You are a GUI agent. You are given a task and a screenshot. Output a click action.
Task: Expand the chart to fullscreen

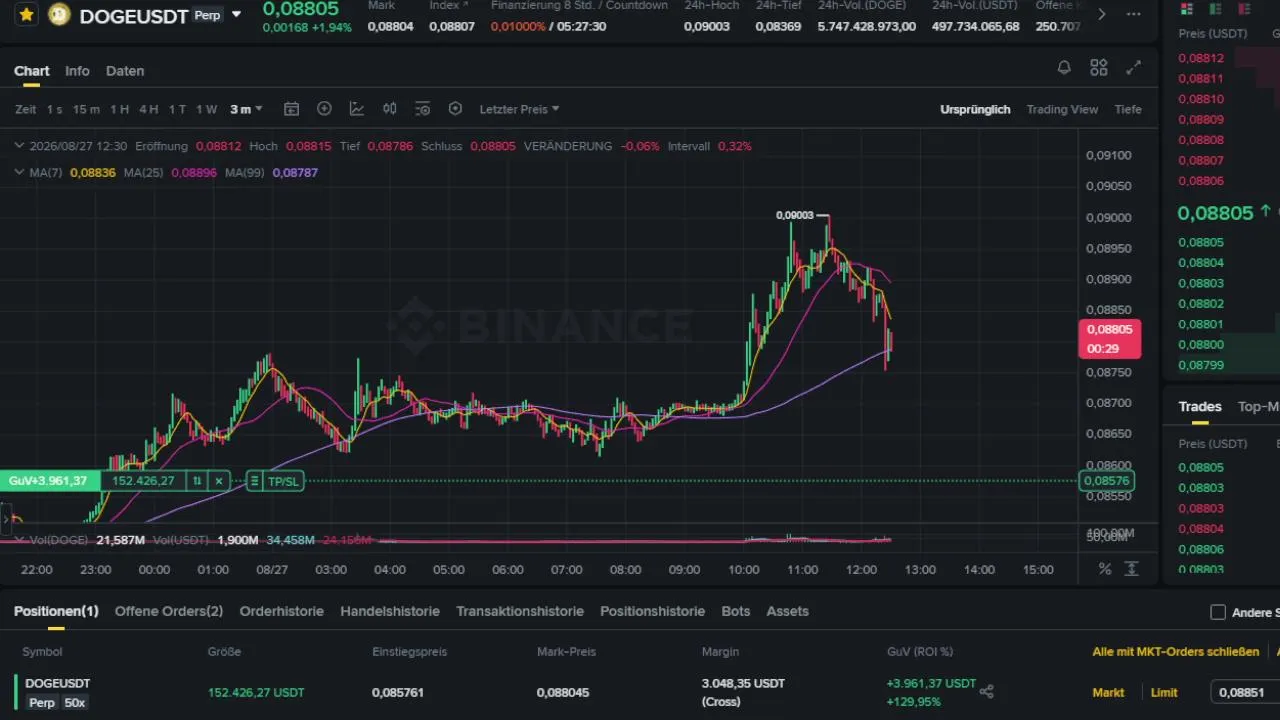1133,68
